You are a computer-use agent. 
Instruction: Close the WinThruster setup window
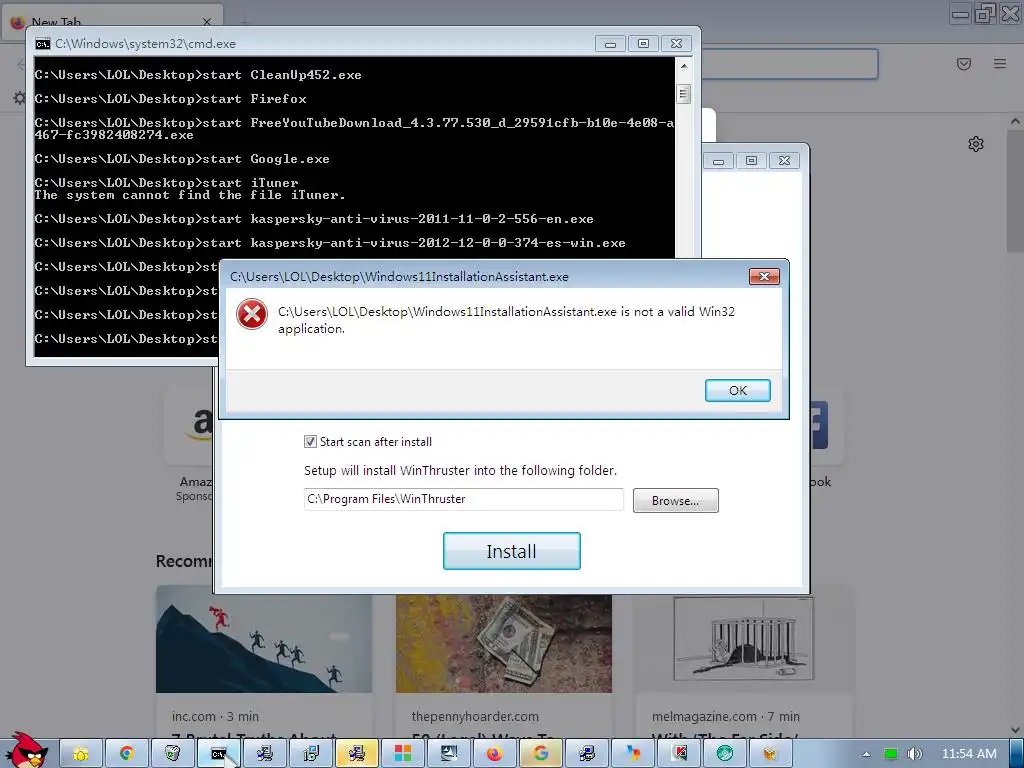pyautogui.click(x=784, y=161)
